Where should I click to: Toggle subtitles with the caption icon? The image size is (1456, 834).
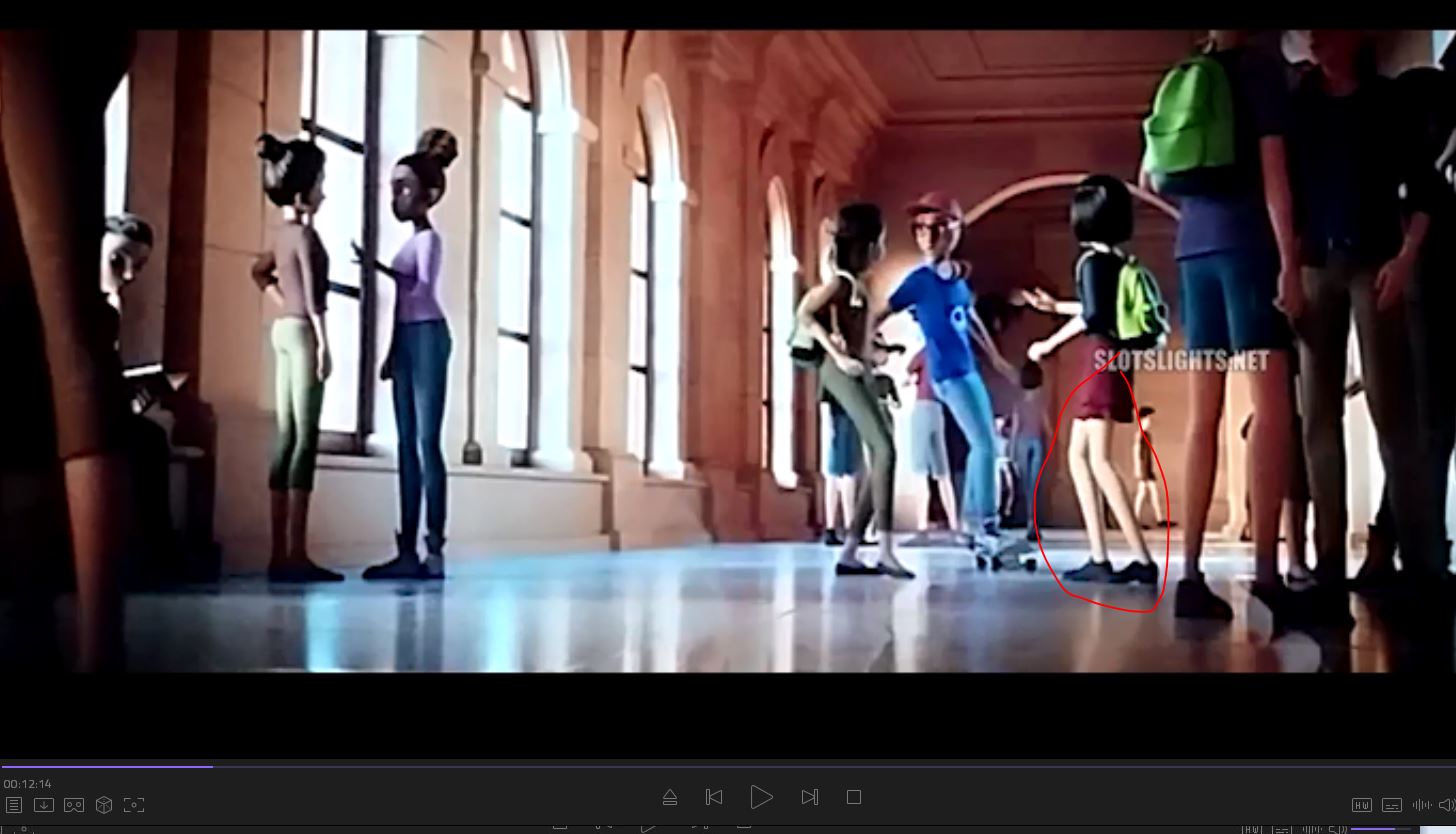click(x=1391, y=805)
